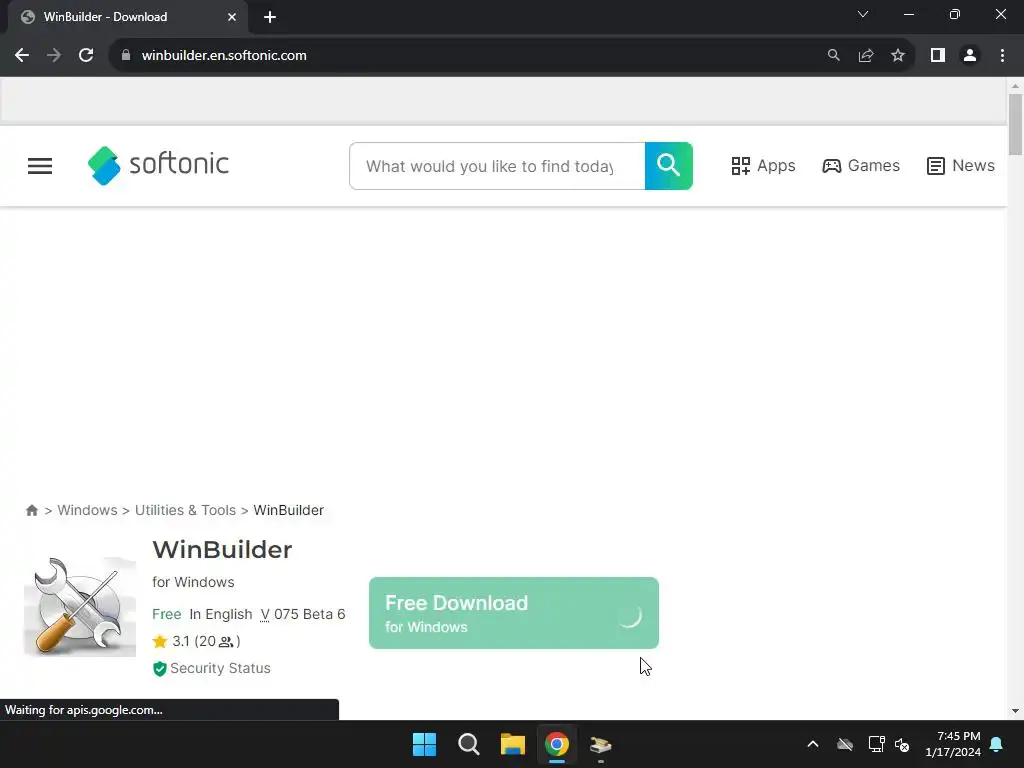Open a new tab

[270, 17]
